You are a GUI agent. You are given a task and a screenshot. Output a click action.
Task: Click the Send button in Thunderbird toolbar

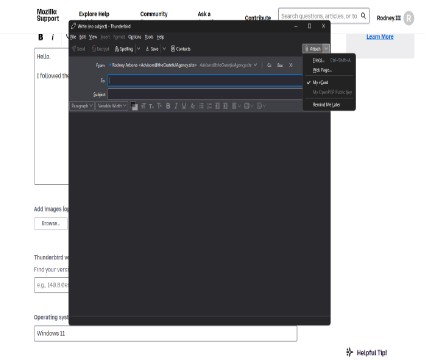pyautogui.click(x=79, y=49)
